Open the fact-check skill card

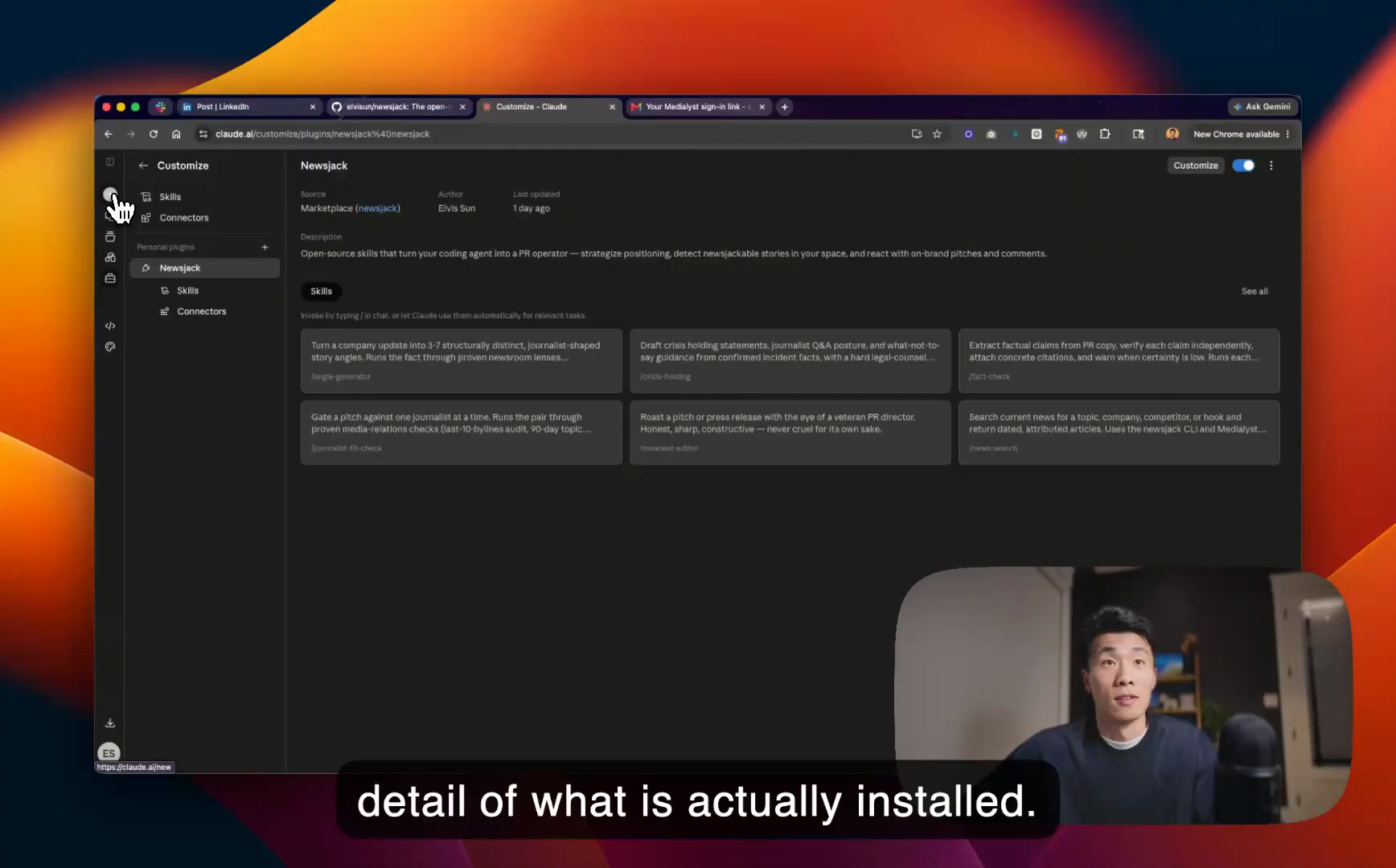[x=1119, y=361]
